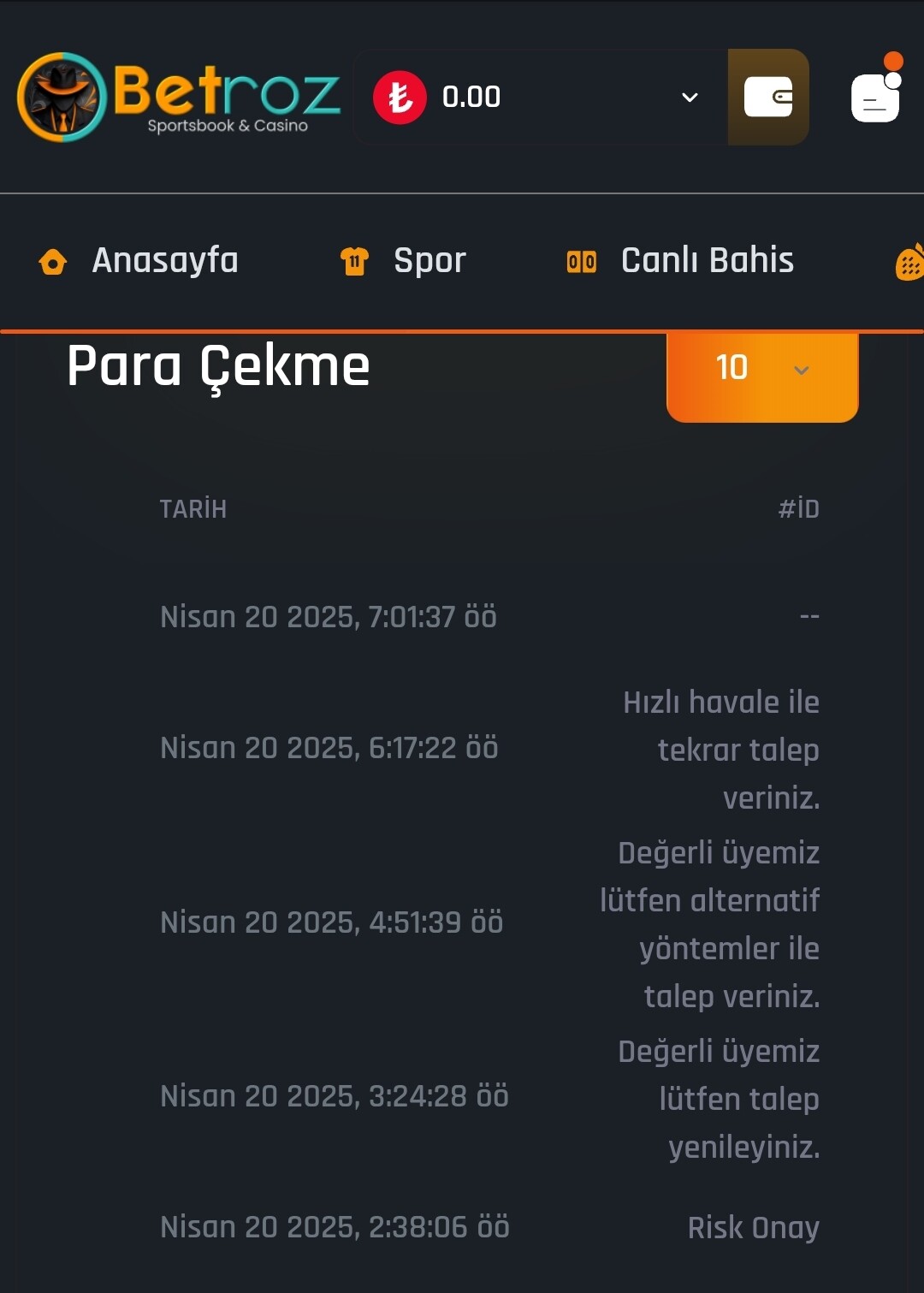The image size is (924, 1293).
Task: Click the orange home icon
Action: click(53, 262)
